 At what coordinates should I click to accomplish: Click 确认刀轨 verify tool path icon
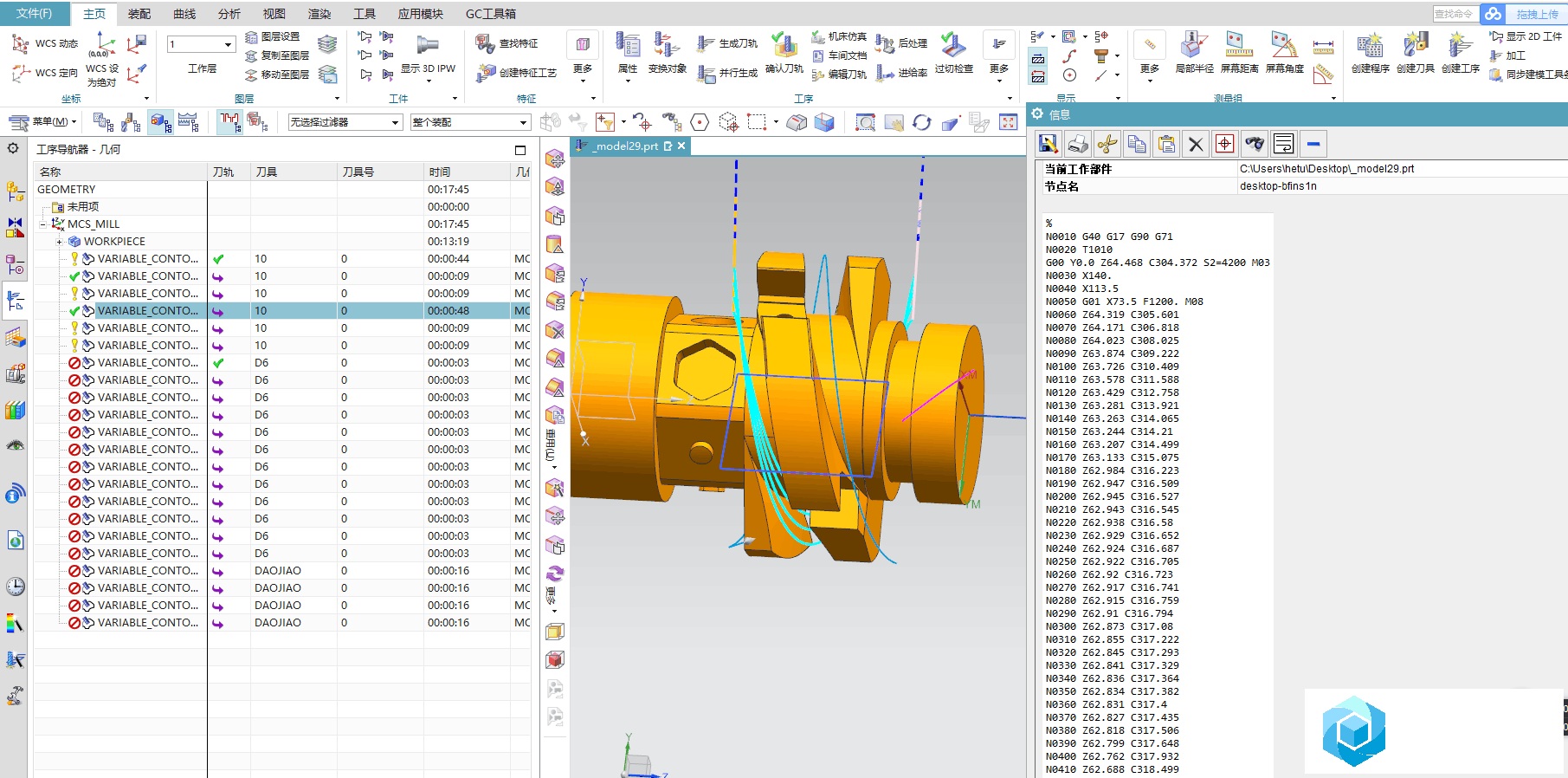point(784,54)
